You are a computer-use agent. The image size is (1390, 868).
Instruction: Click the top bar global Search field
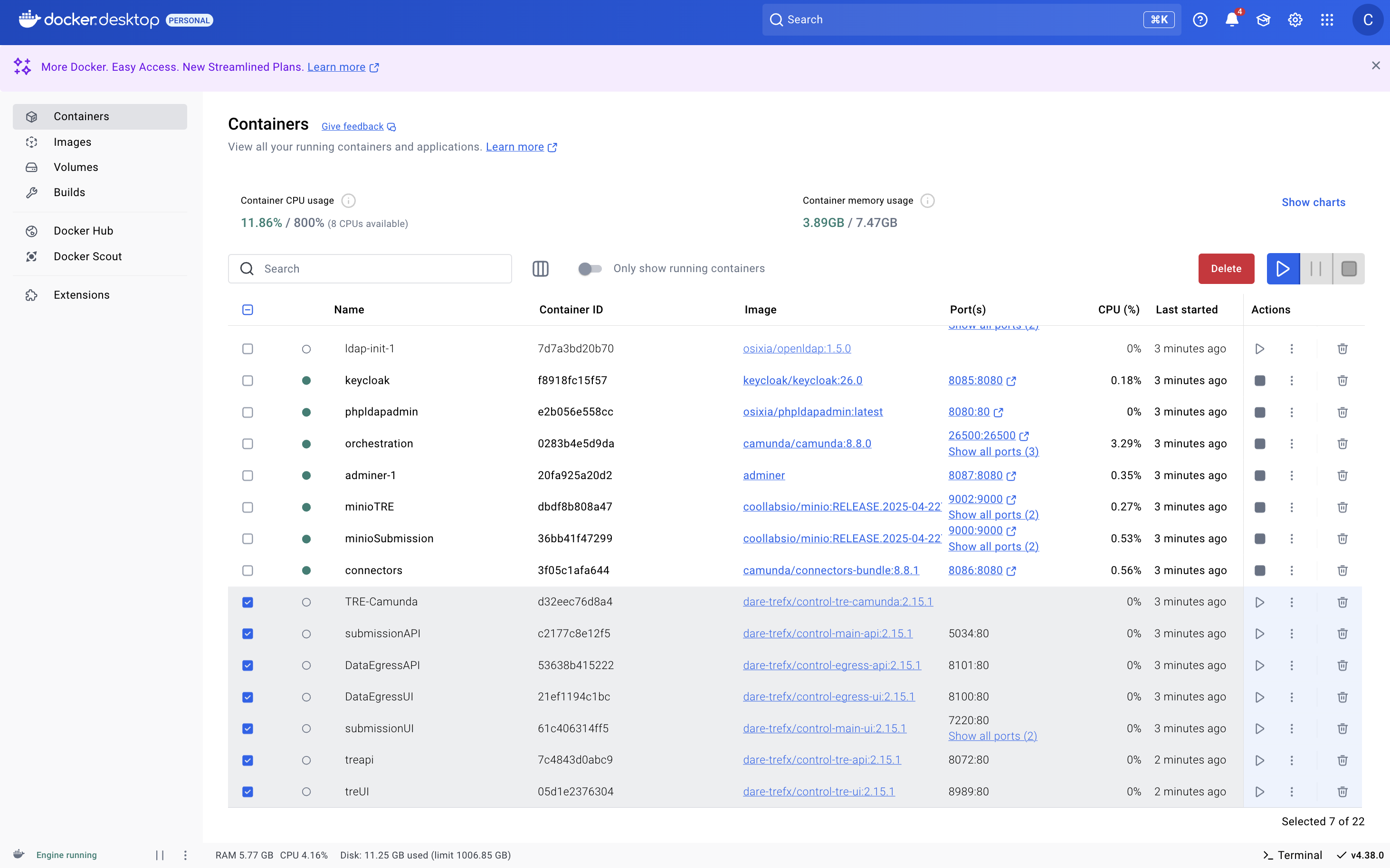tap(971, 20)
